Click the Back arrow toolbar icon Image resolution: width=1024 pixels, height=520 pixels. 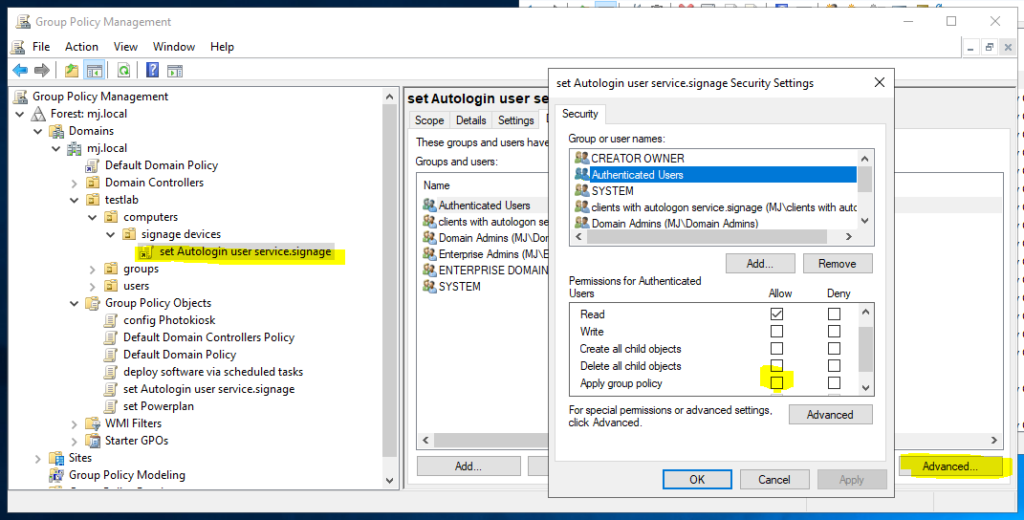20,70
